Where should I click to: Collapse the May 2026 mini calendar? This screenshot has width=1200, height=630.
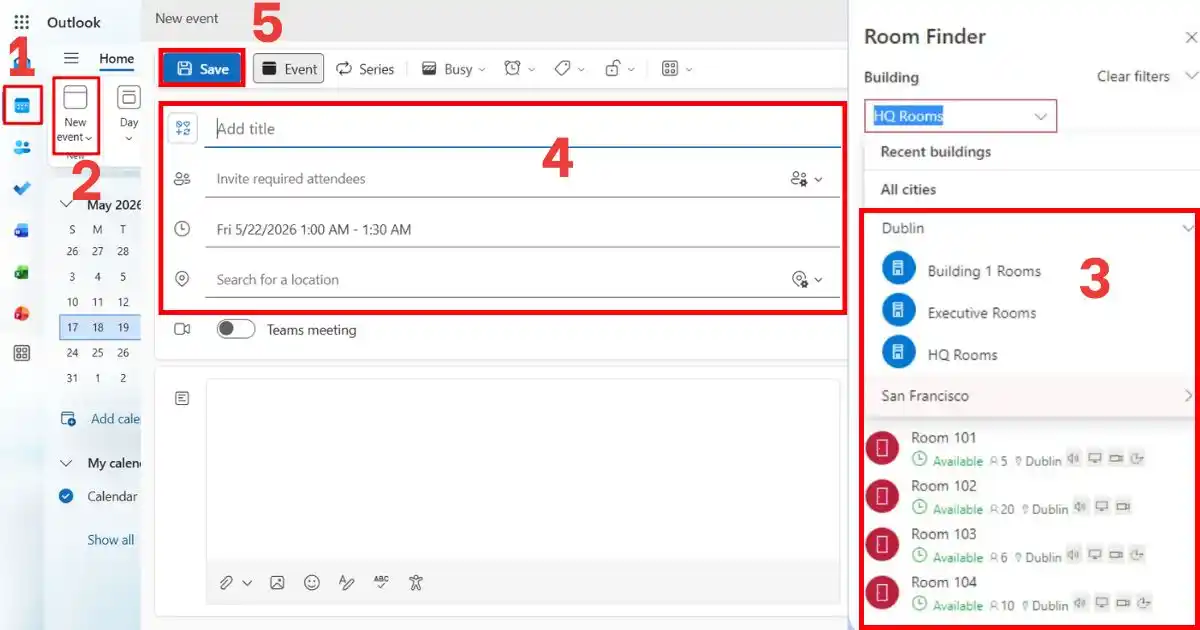(x=67, y=204)
